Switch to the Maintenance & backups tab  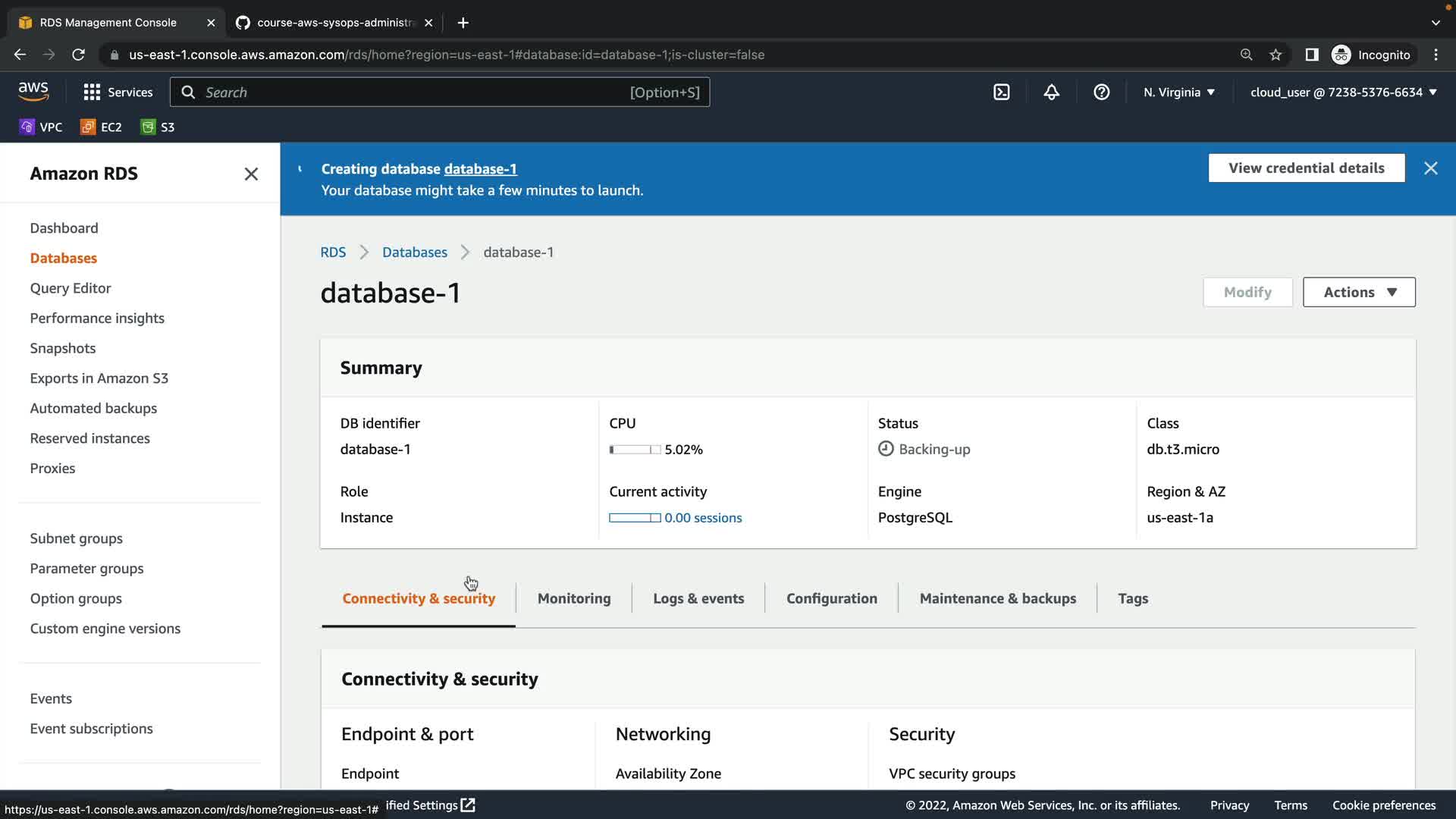click(x=997, y=598)
